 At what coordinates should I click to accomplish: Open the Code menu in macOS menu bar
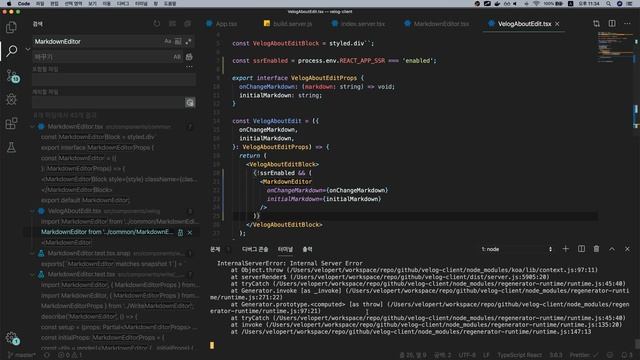coord(24,4)
